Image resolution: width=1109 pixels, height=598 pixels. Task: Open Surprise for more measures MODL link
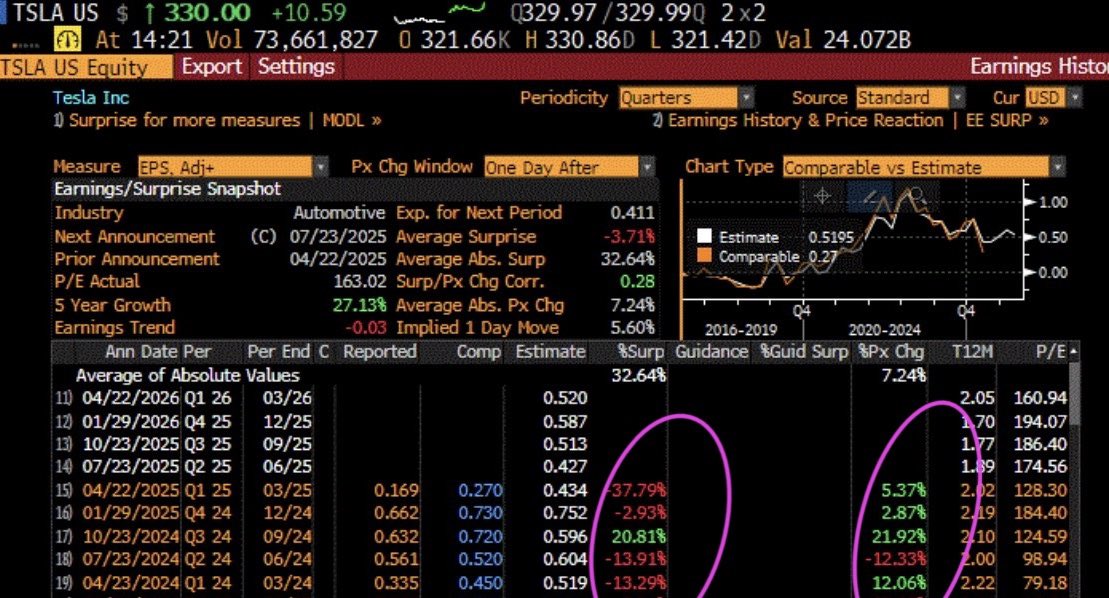click(218, 120)
